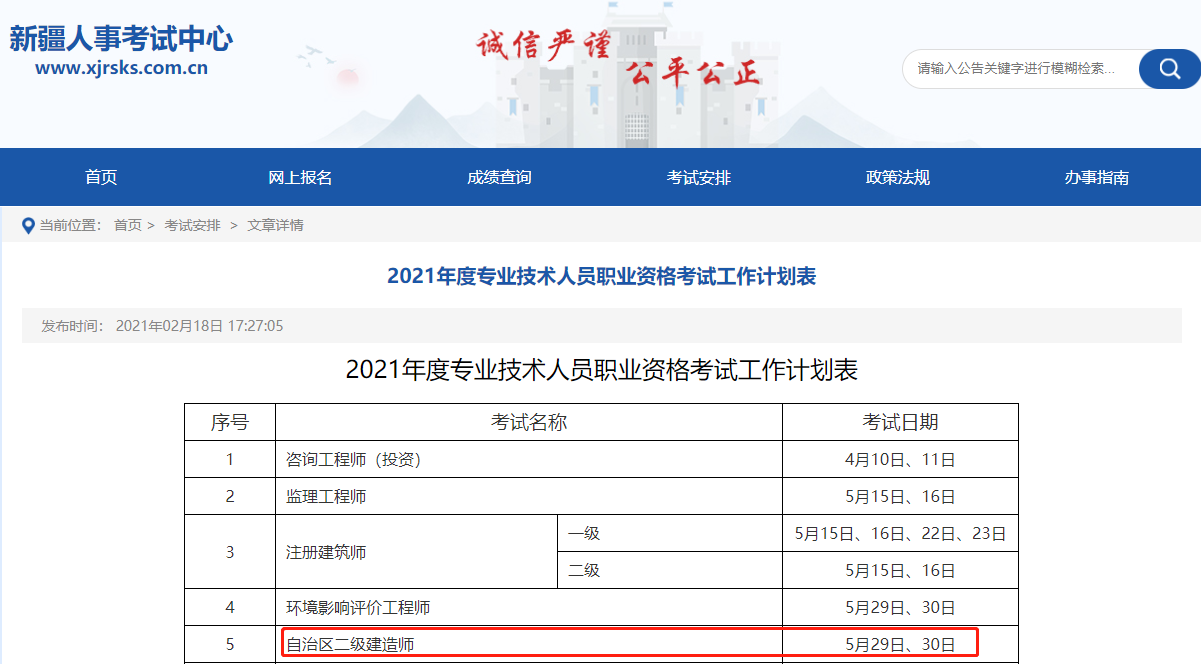Click the location pin icon in breadcrumb bar
The height and width of the screenshot is (664, 1201).
click(x=28, y=225)
